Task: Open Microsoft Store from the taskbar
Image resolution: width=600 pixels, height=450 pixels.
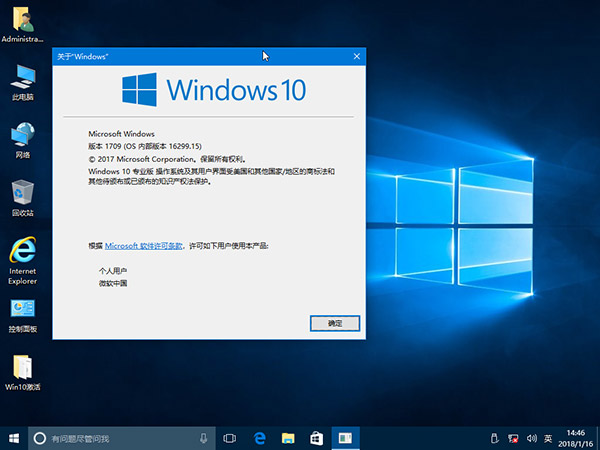Action: coord(315,438)
